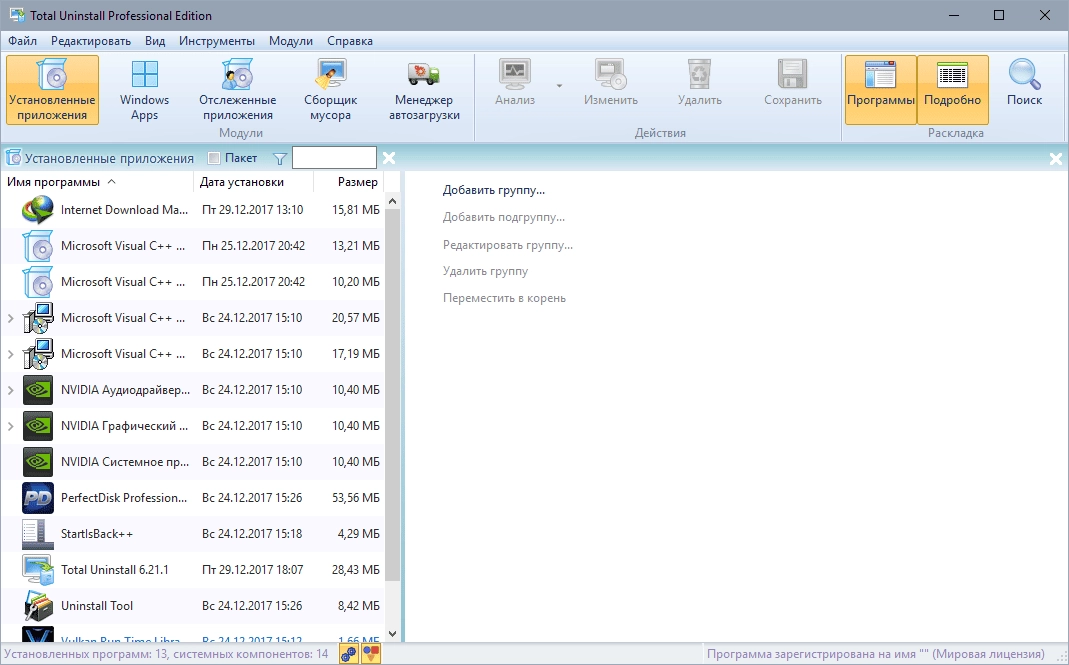The image size is (1069, 665).
Task: Open the Анализ dropdown arrow
Action: [559, 86]
